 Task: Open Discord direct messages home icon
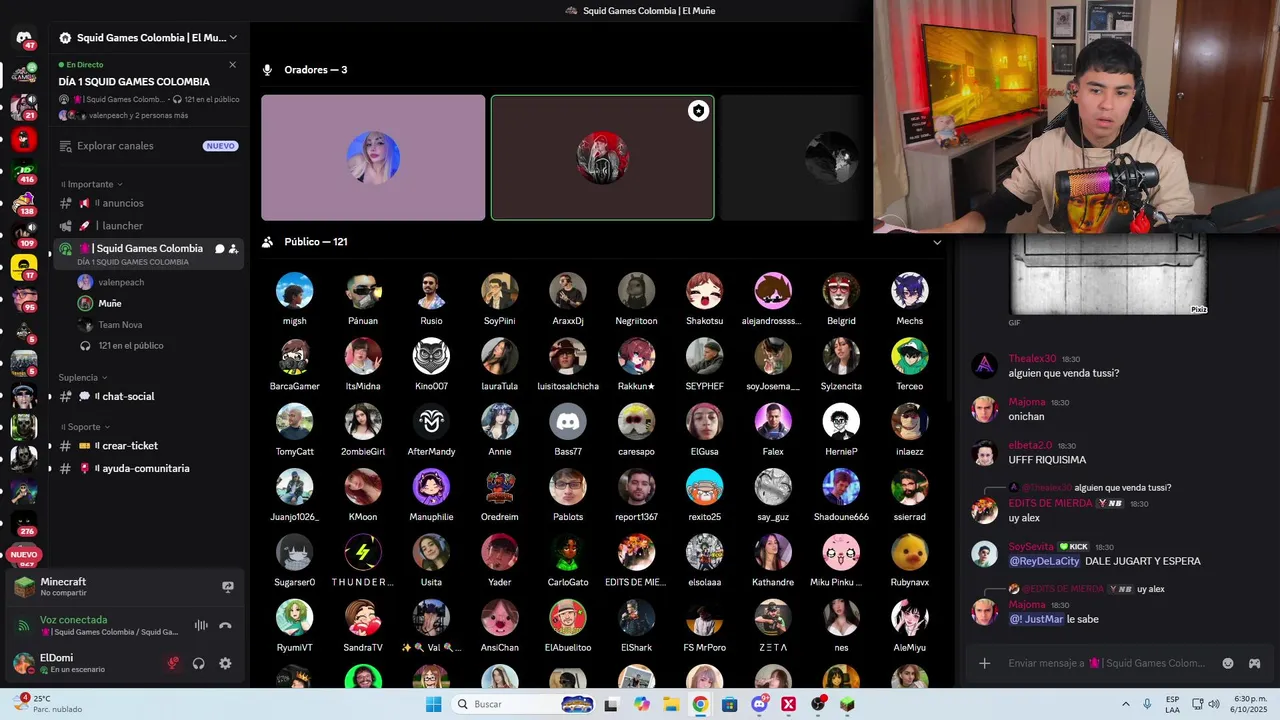point(24,38)
